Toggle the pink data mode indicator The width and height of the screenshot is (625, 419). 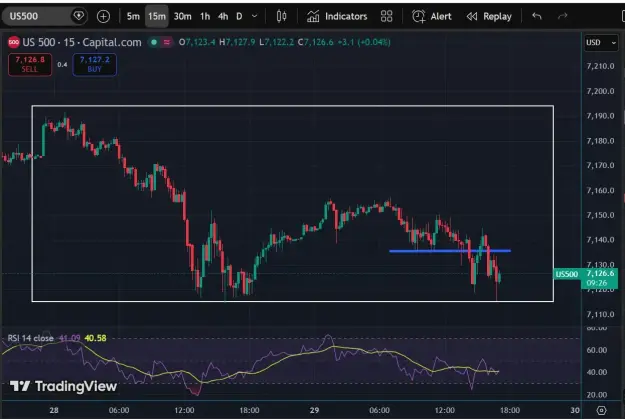[167, 42]
